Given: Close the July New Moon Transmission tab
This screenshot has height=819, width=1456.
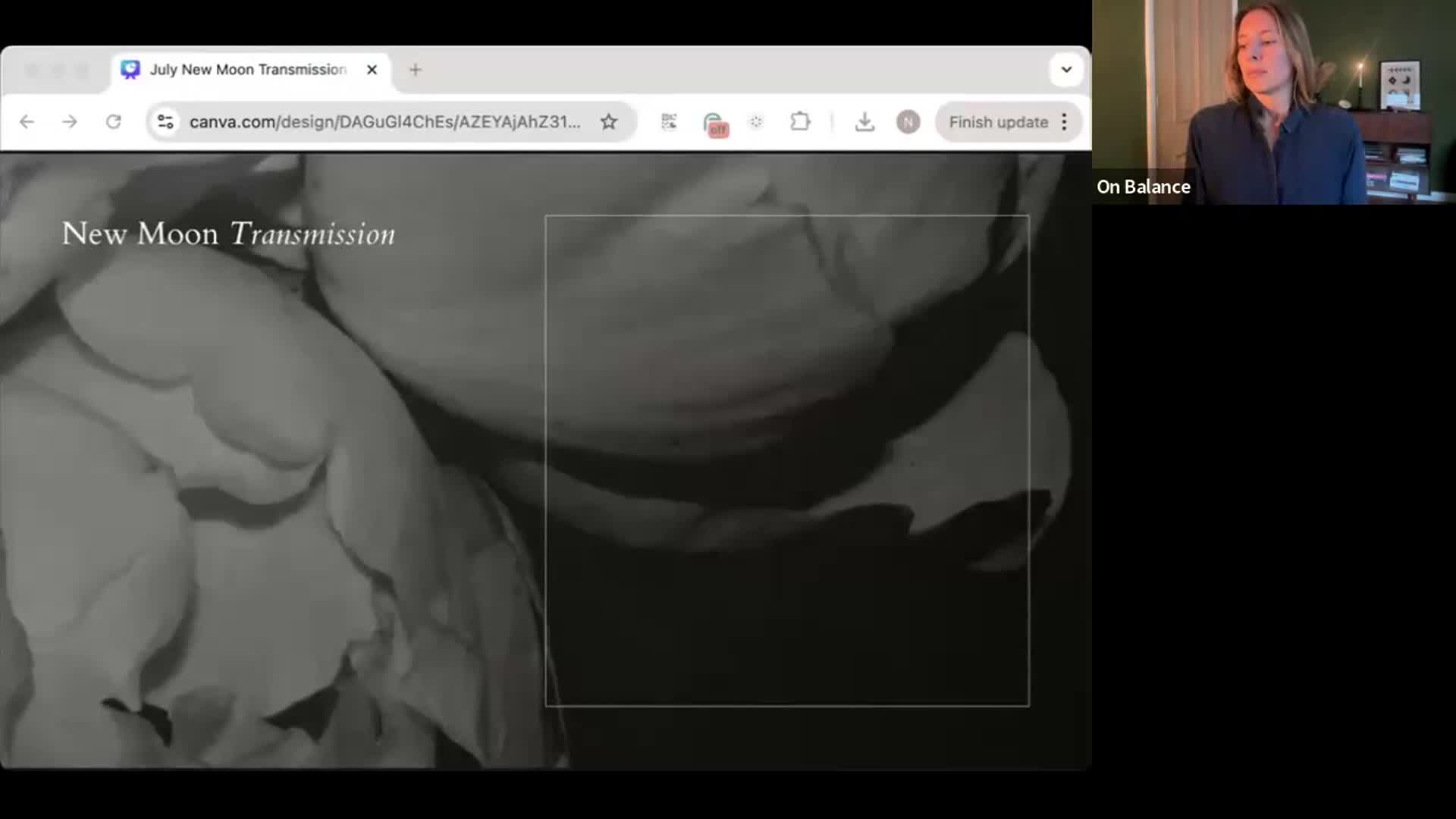Looking at the screenshot, I should pyautogui.click(x=372, y=70).
